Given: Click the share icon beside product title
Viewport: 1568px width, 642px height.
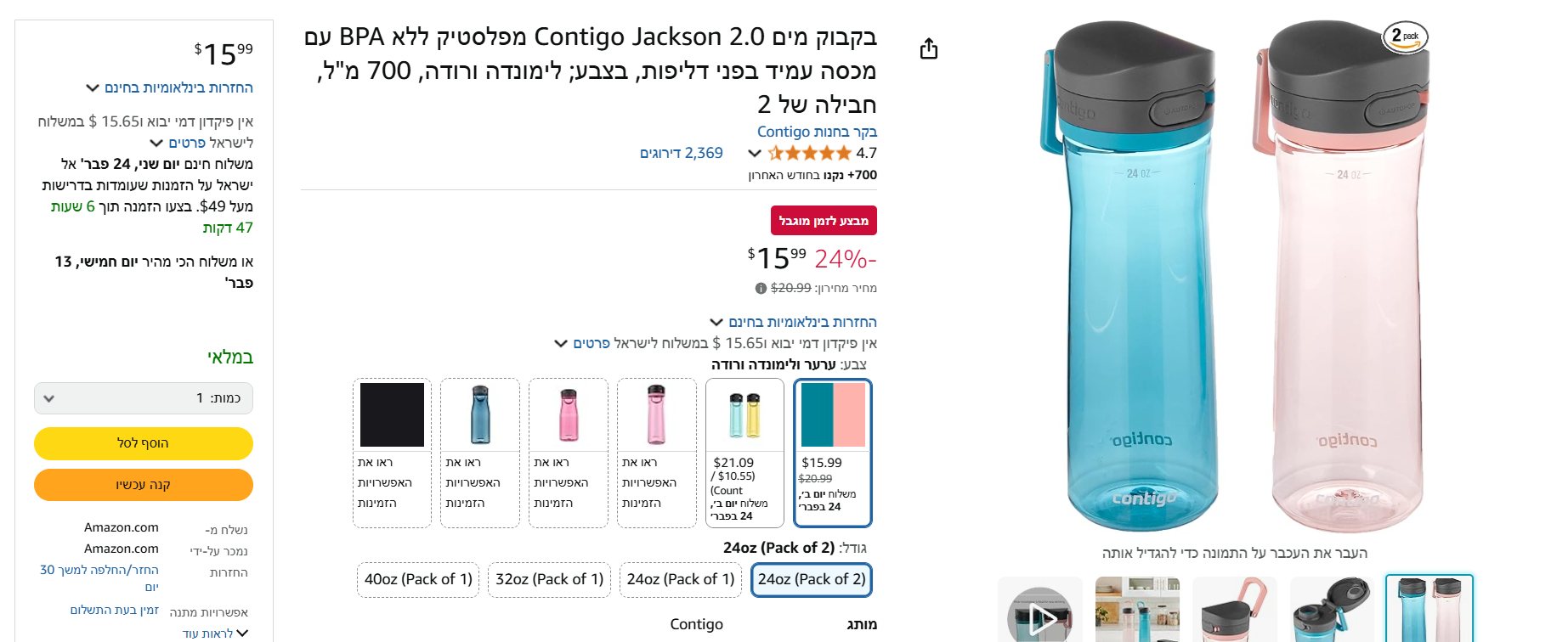Looking at the screenshot, I should point(929,49).
